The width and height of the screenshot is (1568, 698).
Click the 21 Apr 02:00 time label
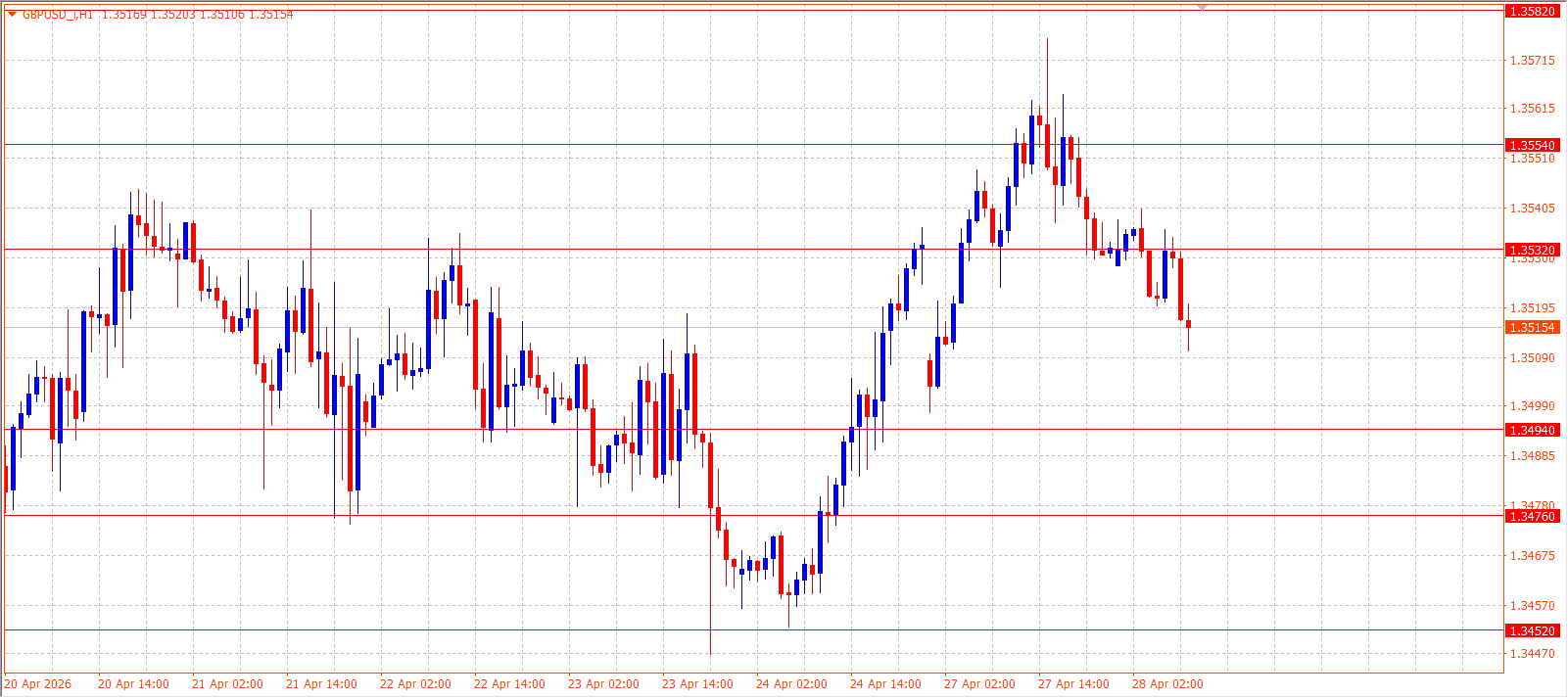click(227, 684)
